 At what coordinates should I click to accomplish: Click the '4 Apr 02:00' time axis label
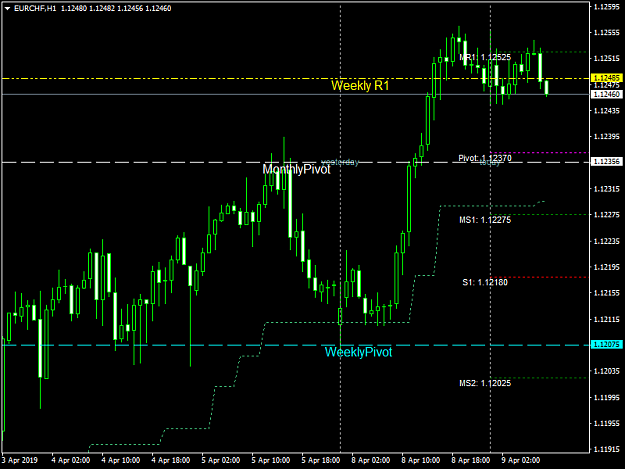coord(71,460)
